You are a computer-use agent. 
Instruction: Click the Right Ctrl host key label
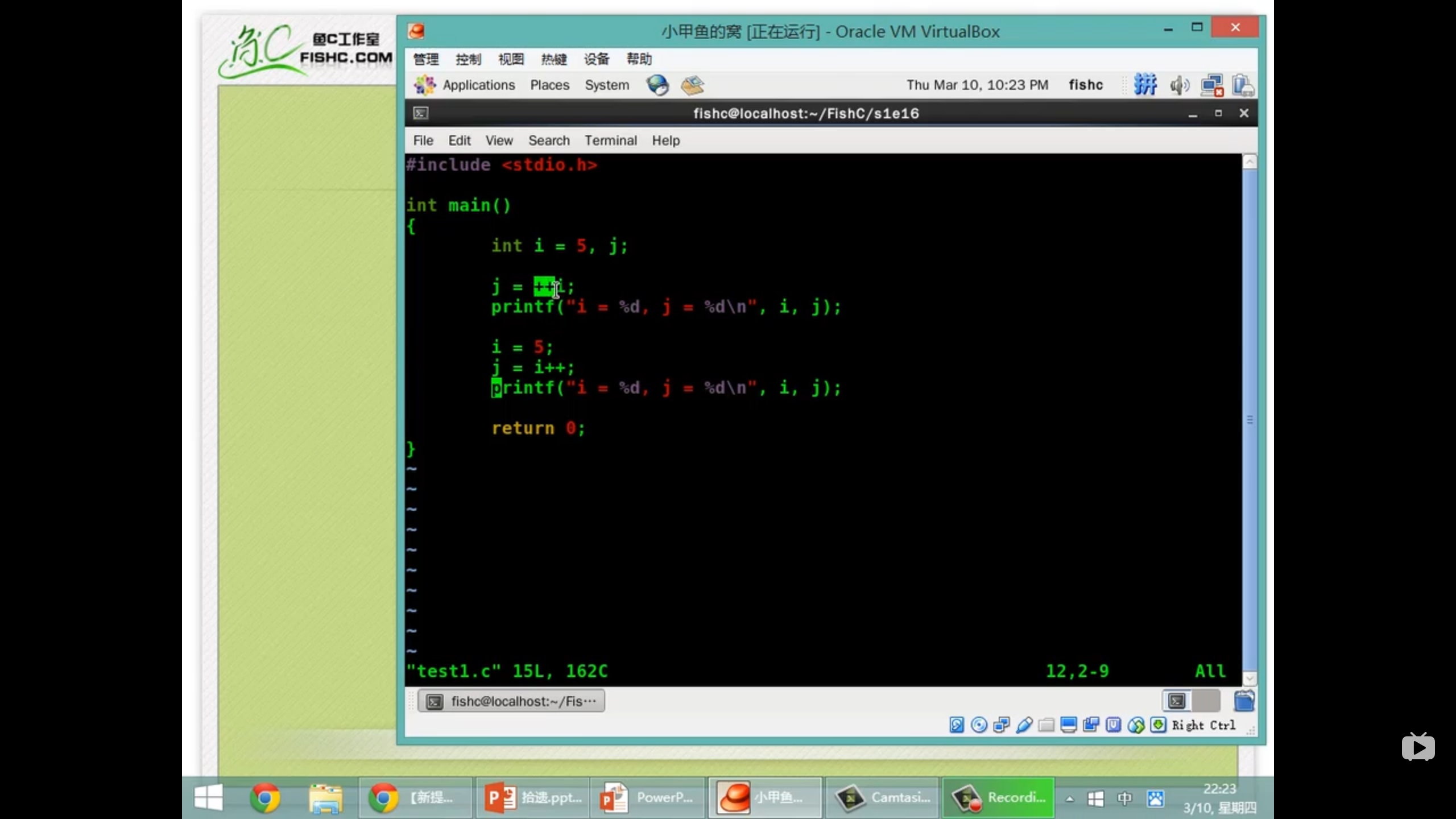1203,725
